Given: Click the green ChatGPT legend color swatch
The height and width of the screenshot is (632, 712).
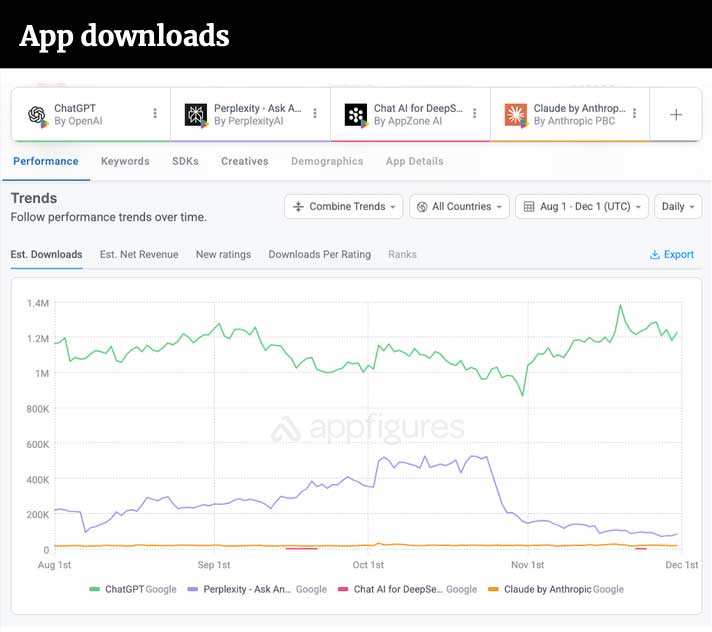Looking at the screenshot, I should 94,589.
